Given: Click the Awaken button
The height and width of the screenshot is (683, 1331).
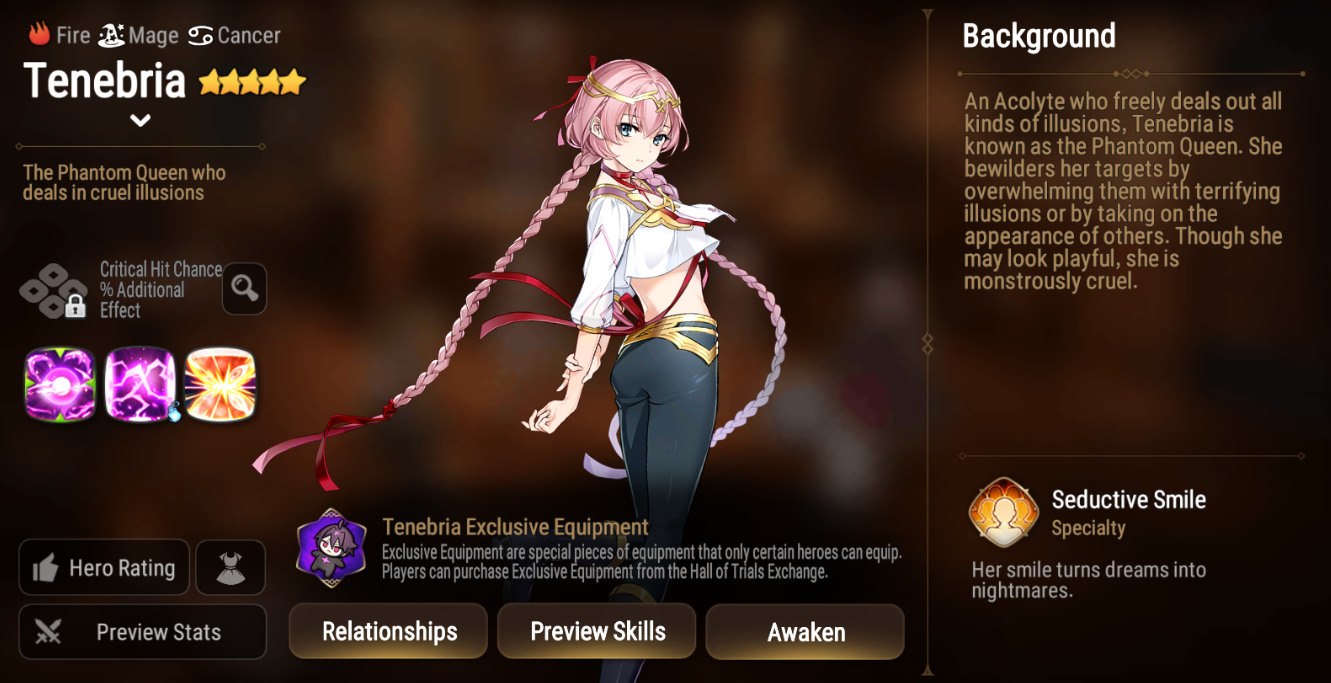Looking at the screenshot, I should point(806,631).
